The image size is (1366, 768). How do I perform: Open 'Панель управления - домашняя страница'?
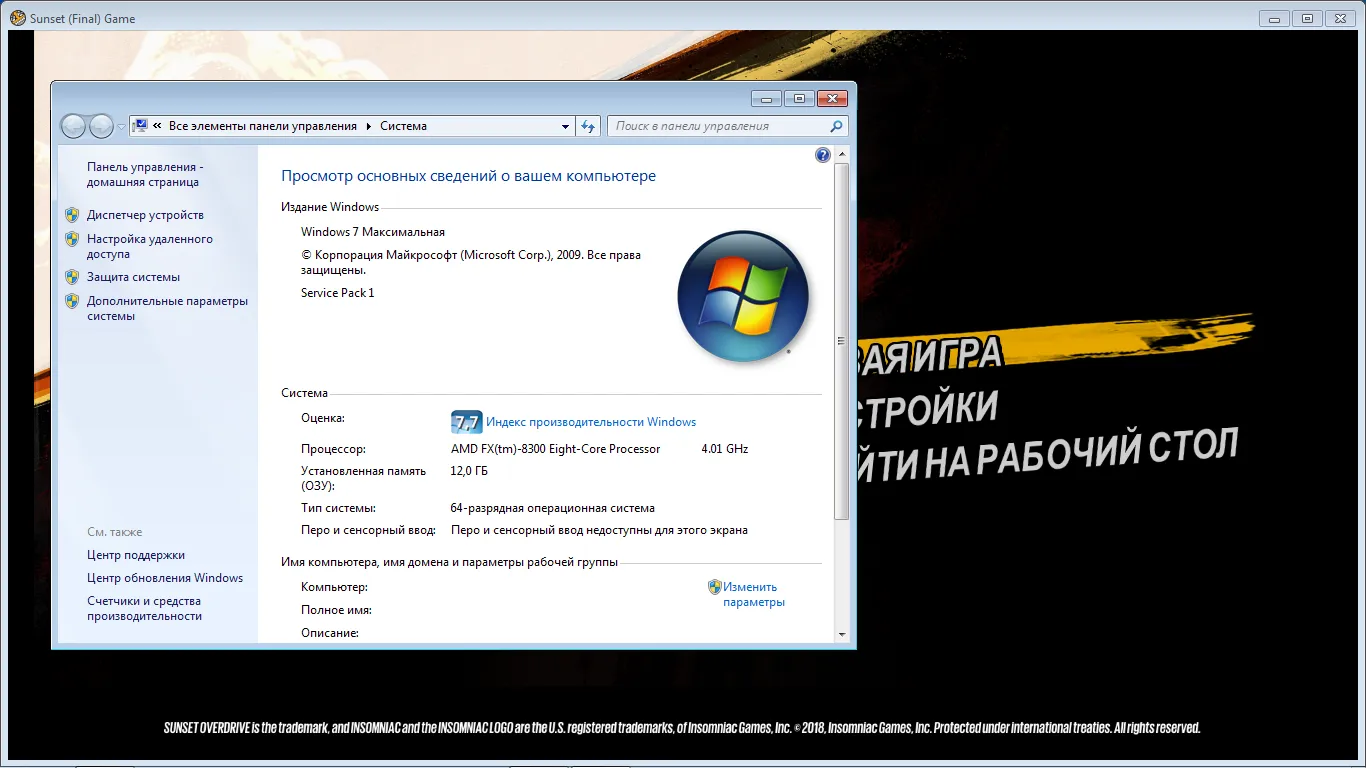point(145,175)
